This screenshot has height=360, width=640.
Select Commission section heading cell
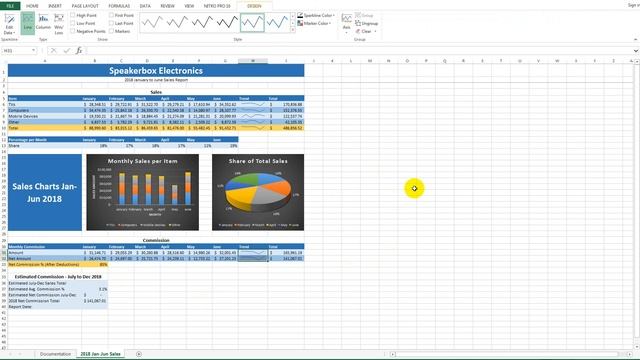[156, 240]
